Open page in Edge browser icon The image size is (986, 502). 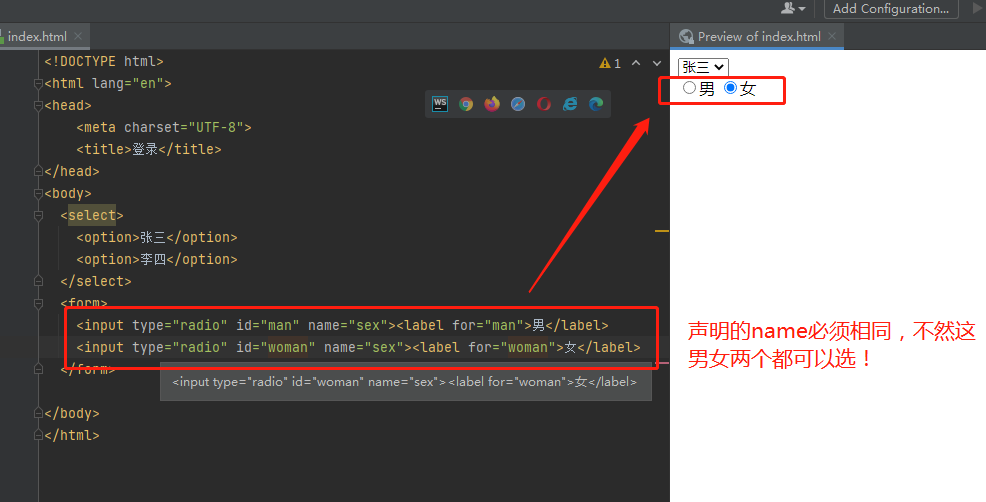tap(595, 104)
